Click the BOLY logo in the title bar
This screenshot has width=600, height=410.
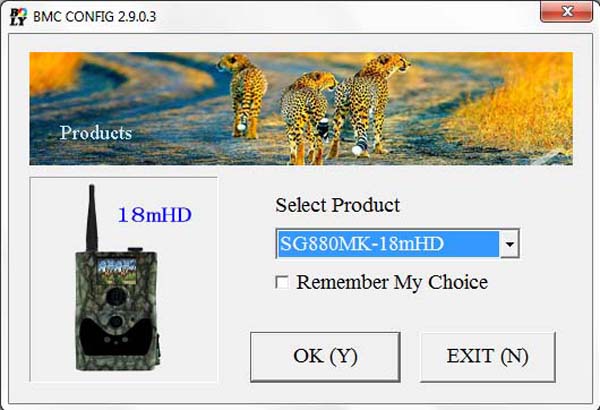click(x=18, y=17)
